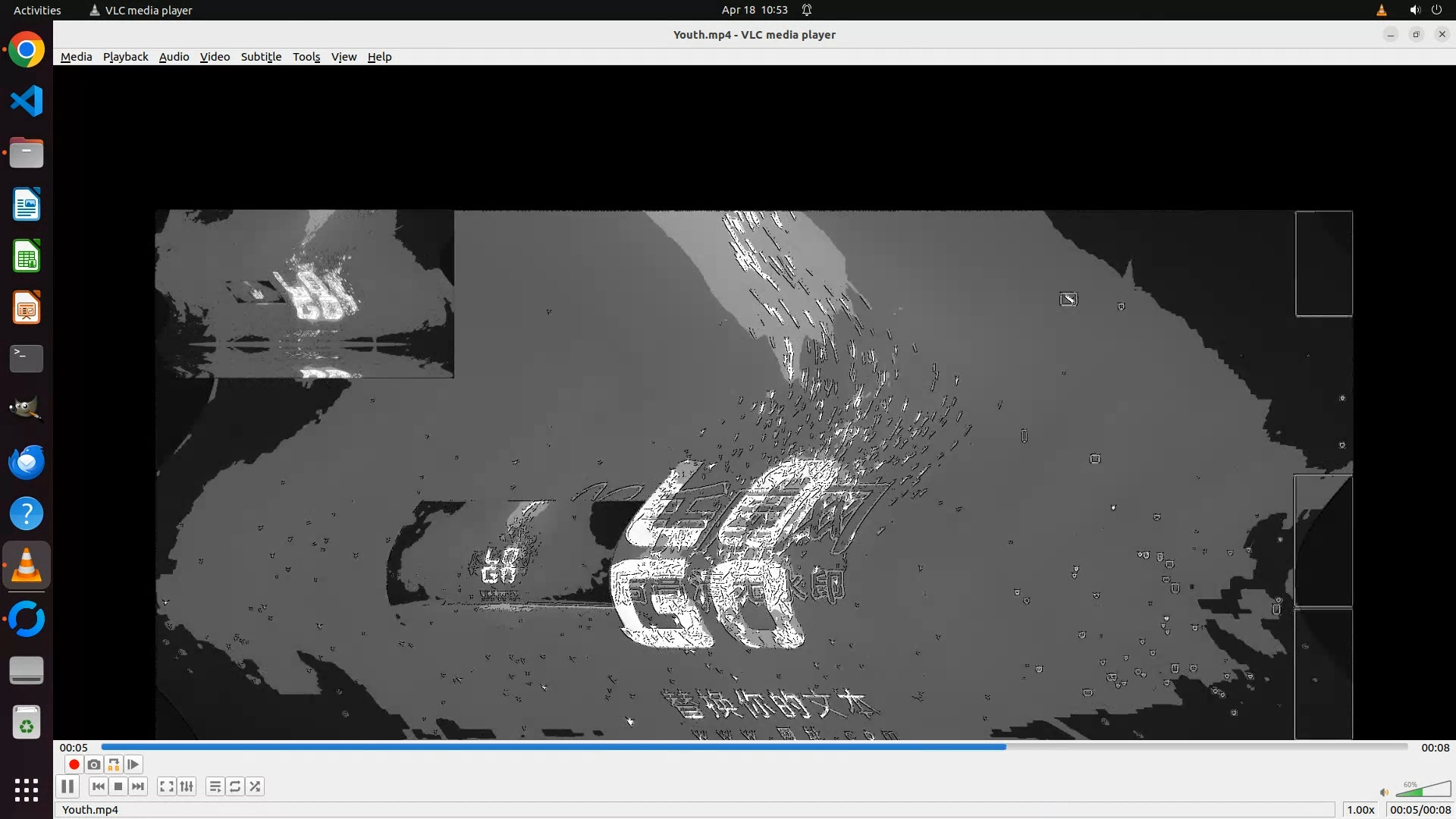
Task: Open the Media menu
Action: tap(76, 57)
